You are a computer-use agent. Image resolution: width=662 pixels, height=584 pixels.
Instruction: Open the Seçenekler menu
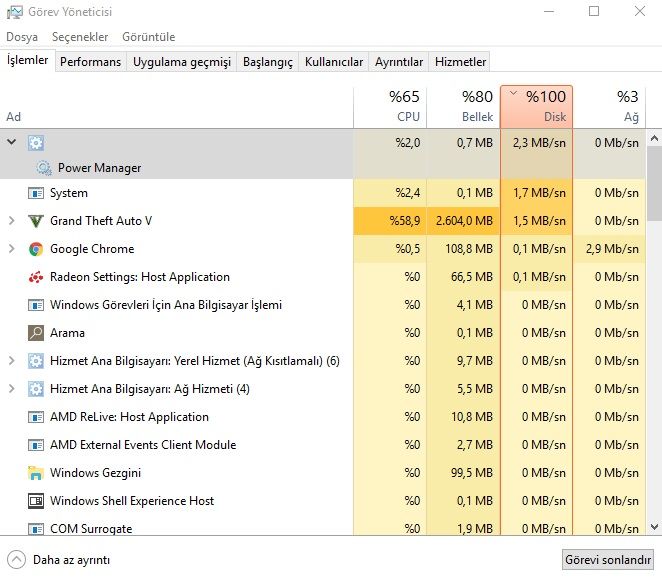tap(80, 37)
